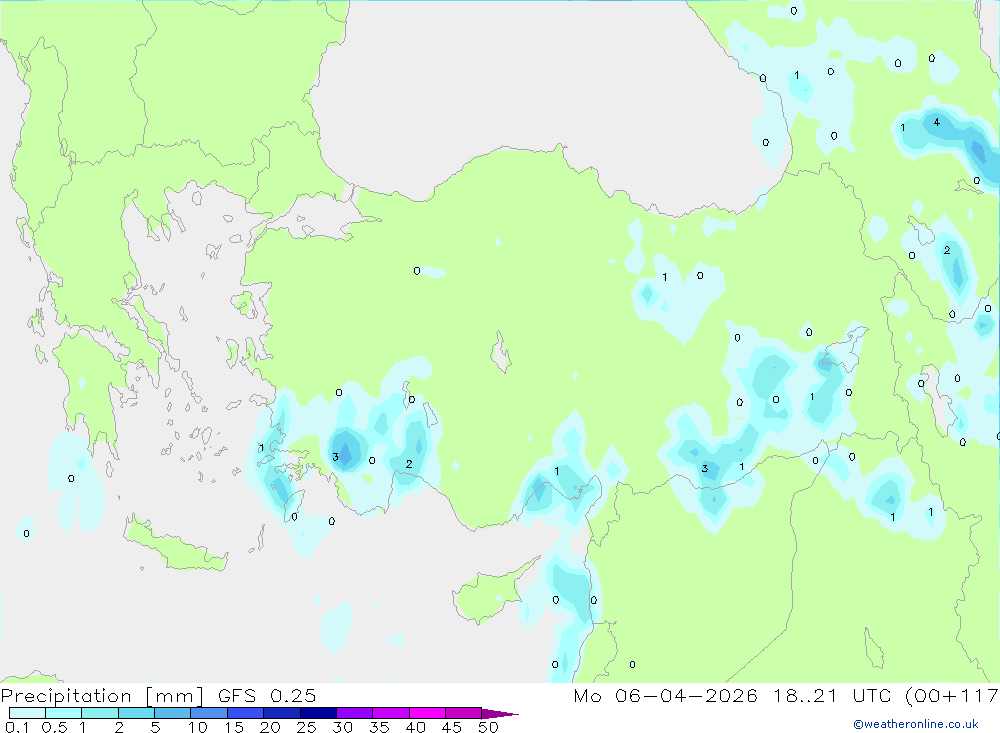This screenshot has height=733, width=1000.
Task: Click the 0.1–0.5 mm palest legend swatch
Action: point(27,713)
